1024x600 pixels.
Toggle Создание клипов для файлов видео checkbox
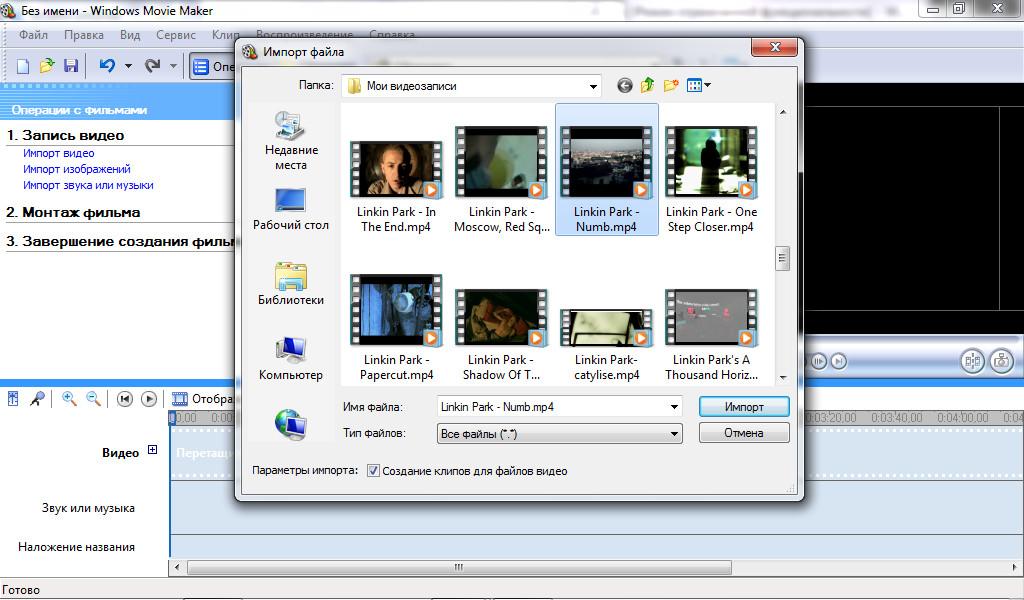tap(374, 471)
